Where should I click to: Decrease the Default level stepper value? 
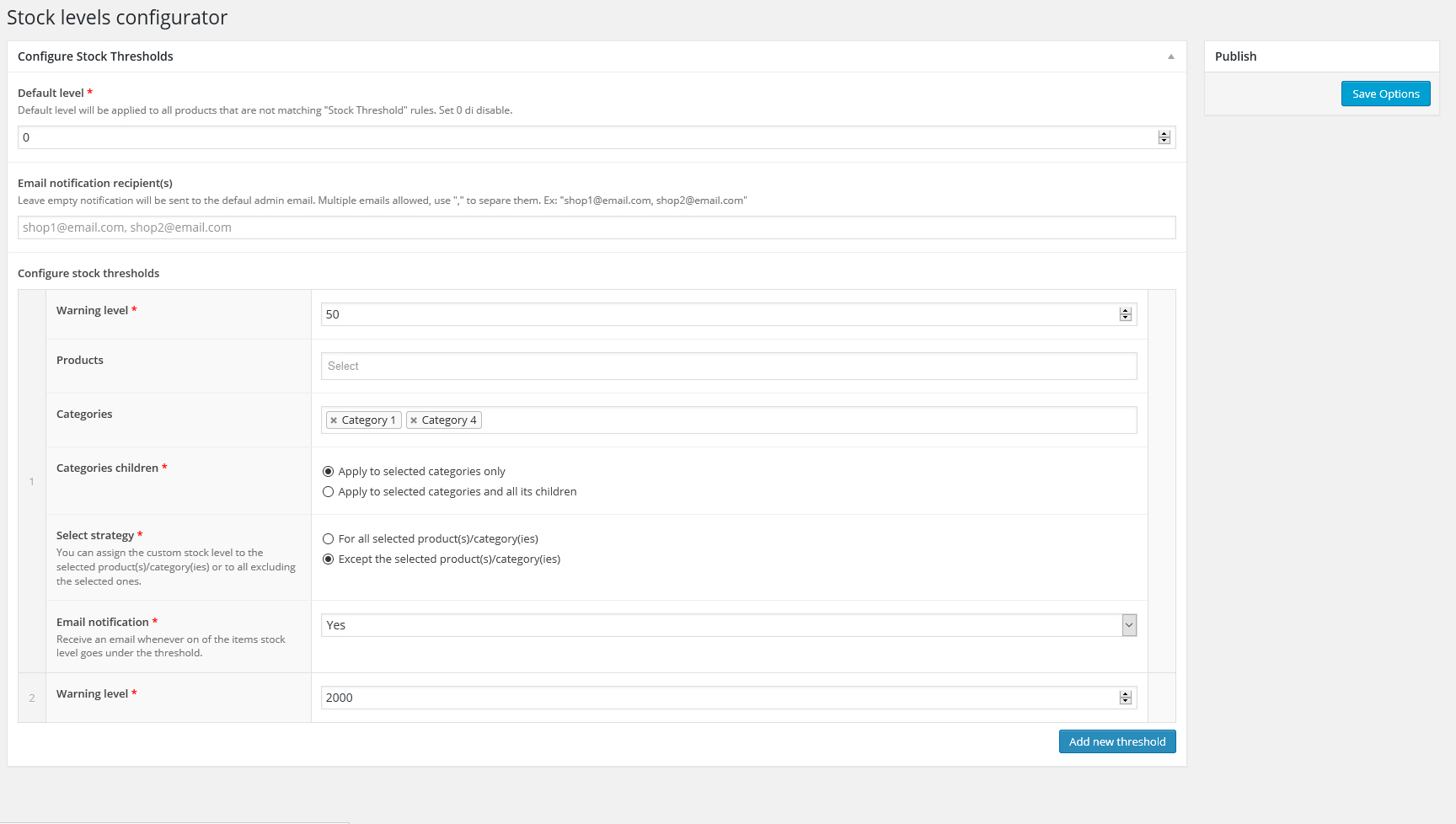[x=1164, y=141]
